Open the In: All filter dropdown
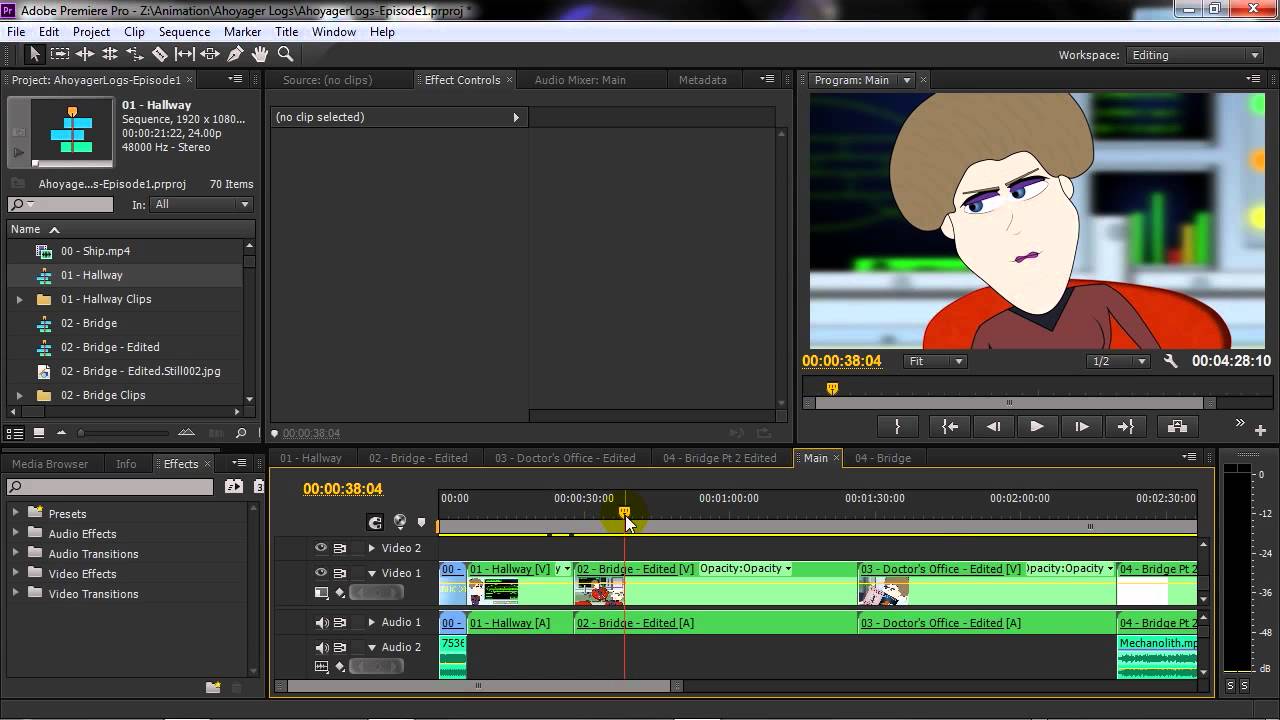 click(x=201, y=204)
